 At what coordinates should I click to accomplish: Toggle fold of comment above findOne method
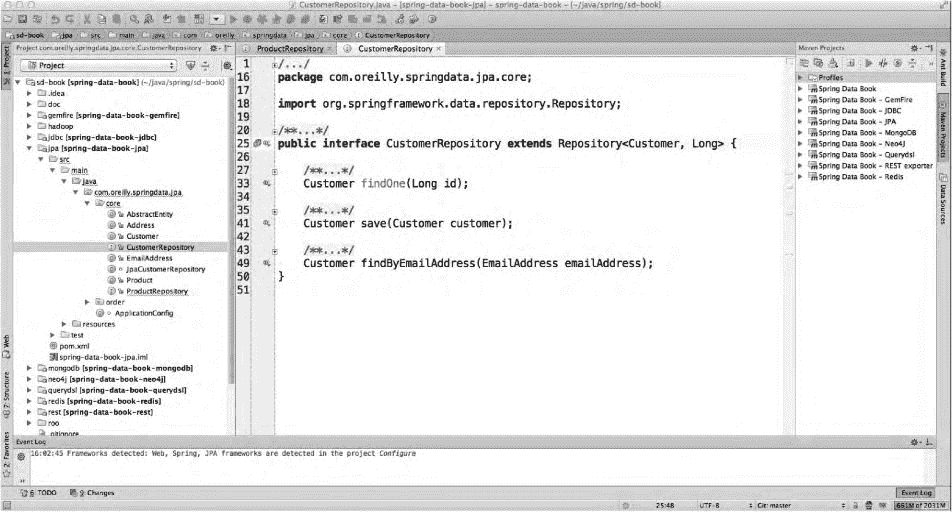(273, 170)
